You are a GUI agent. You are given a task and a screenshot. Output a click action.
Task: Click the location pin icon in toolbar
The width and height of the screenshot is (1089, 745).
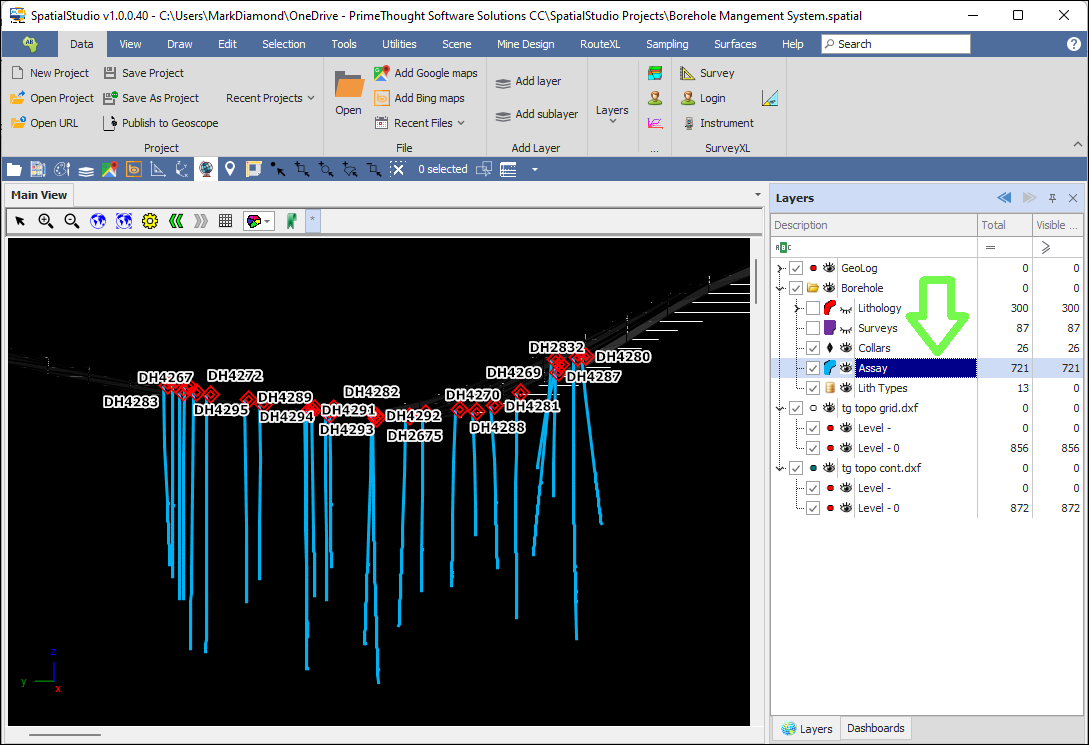pos(230,169)
